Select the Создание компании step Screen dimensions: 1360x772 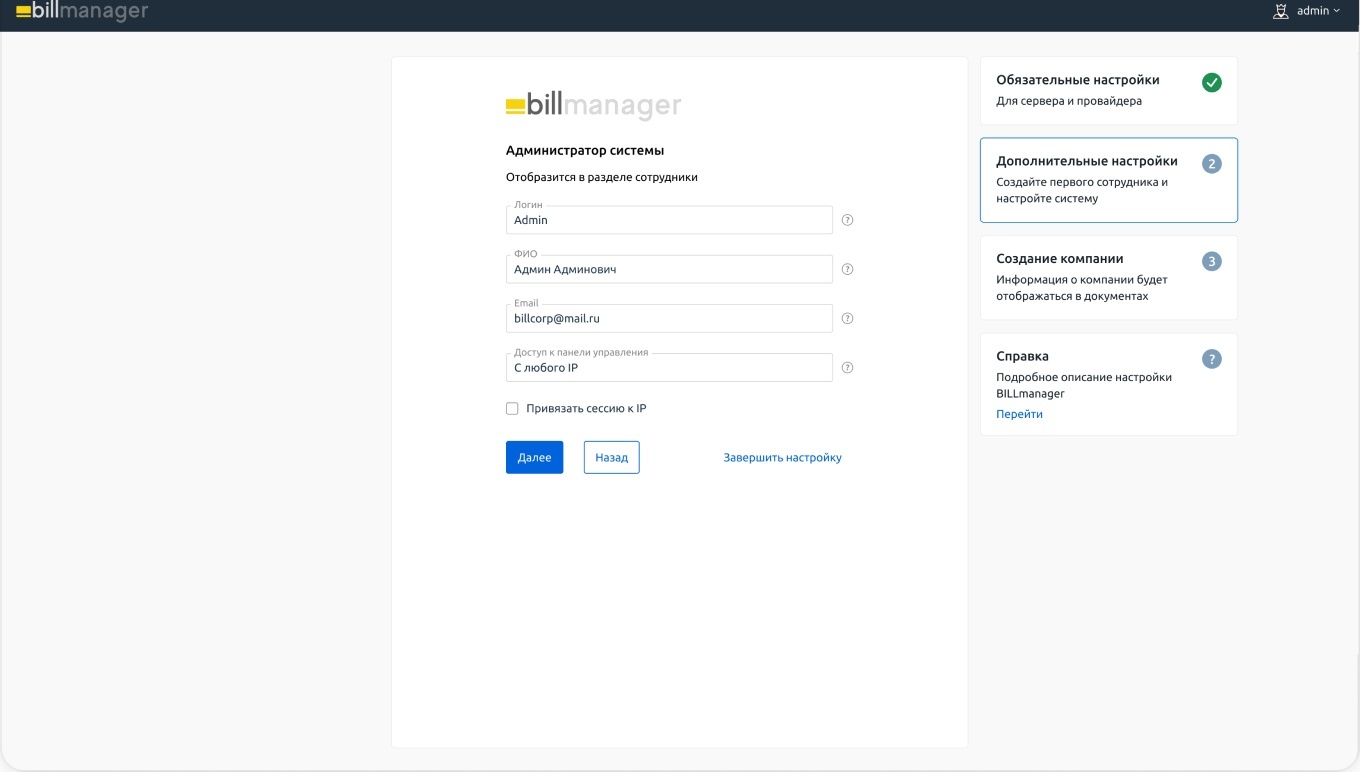(x=1109, y=277)
